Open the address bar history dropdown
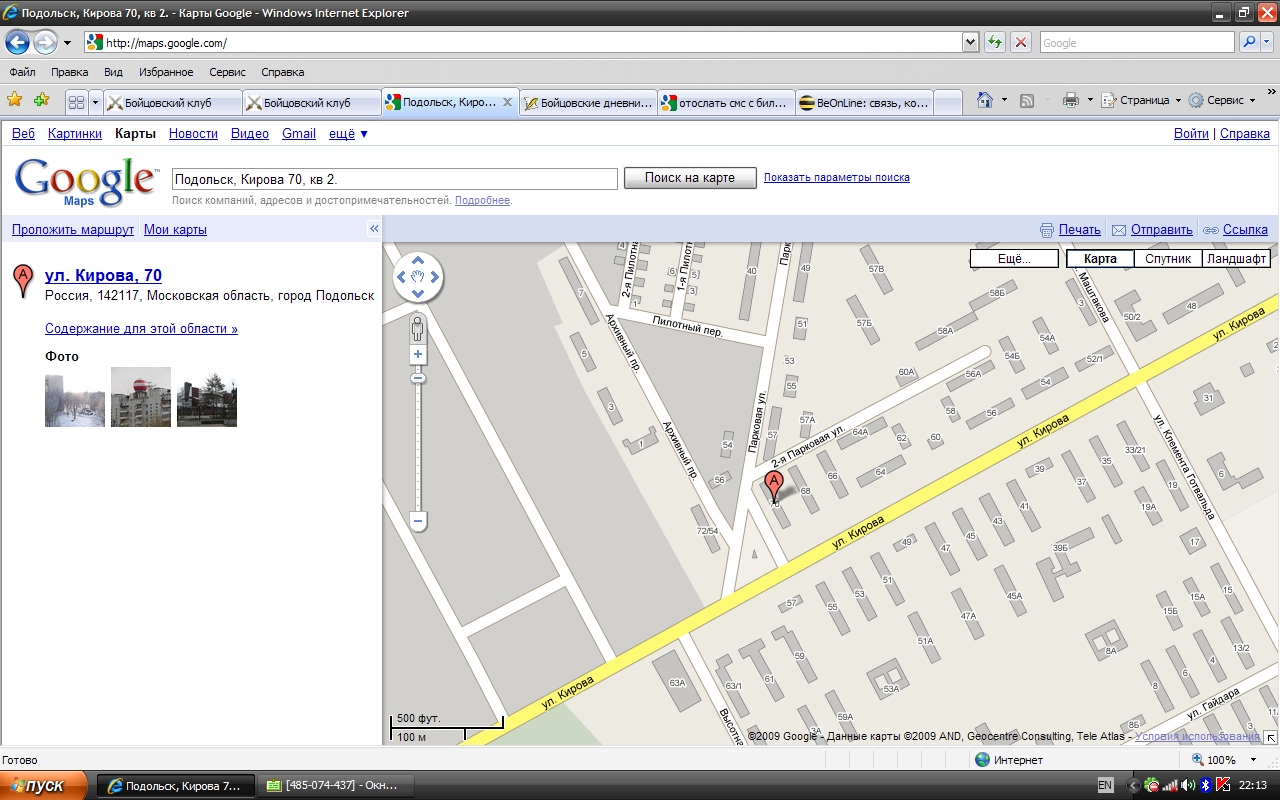The height and width of the screenshot is (800, 1280). 970,43
